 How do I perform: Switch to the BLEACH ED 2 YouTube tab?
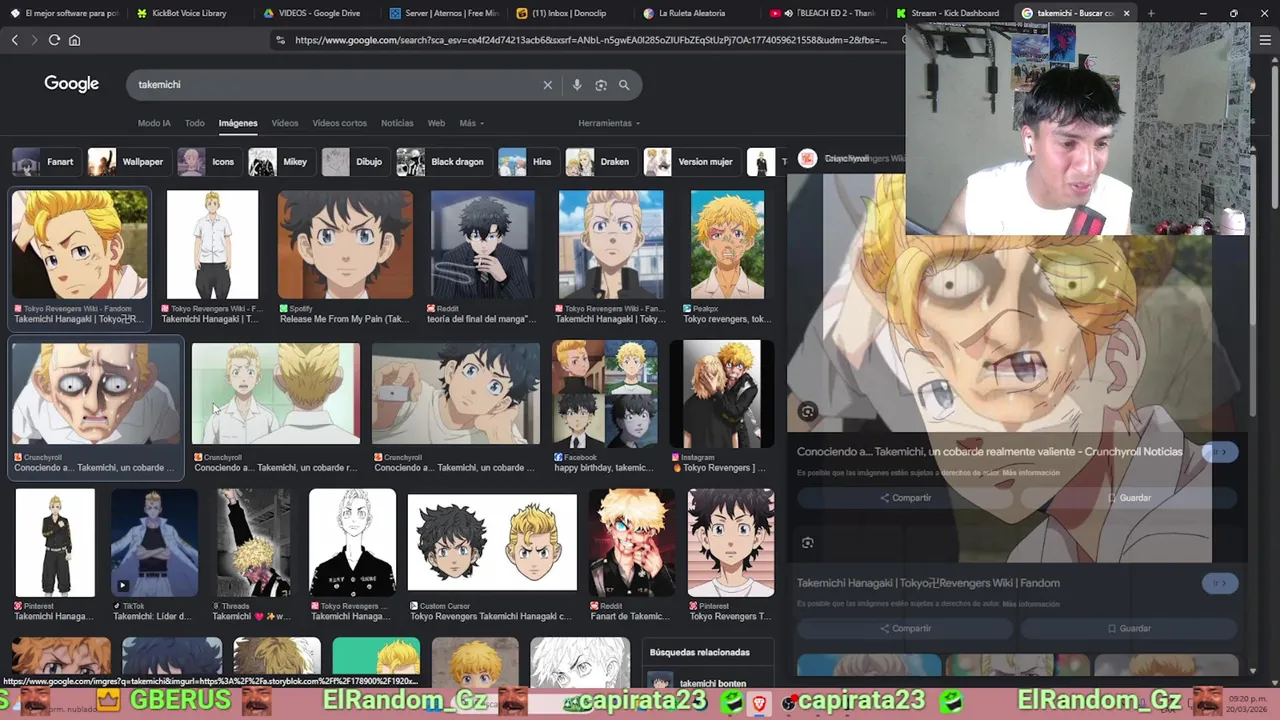pyautogui.click(x=823, y=13)
